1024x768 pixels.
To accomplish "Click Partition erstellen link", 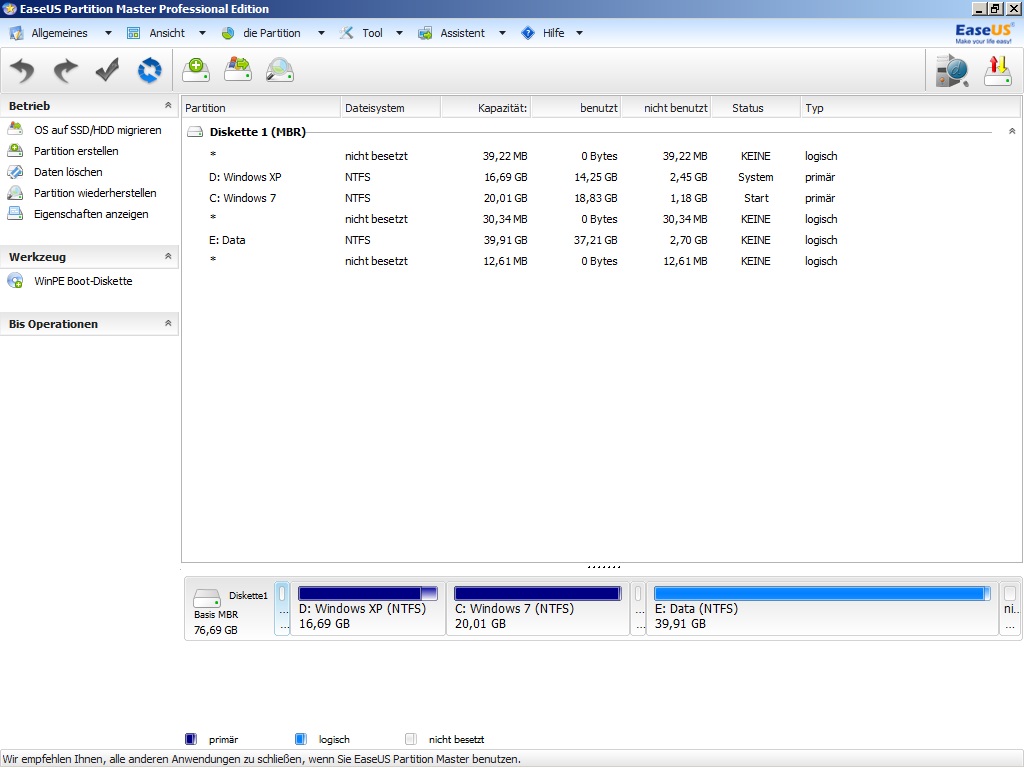I will [76, 151].
